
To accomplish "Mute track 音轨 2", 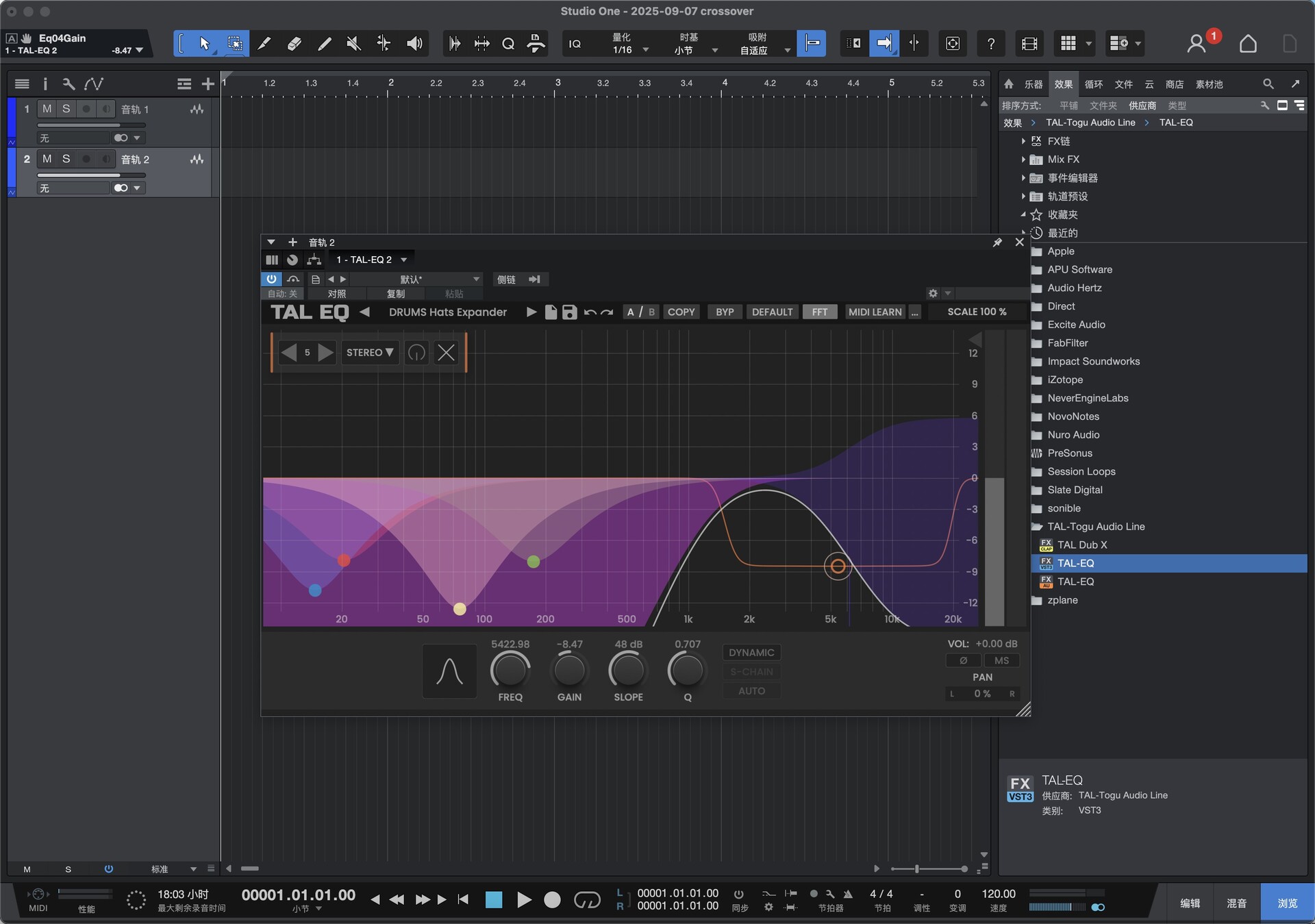I will click(x=47, y=159).
